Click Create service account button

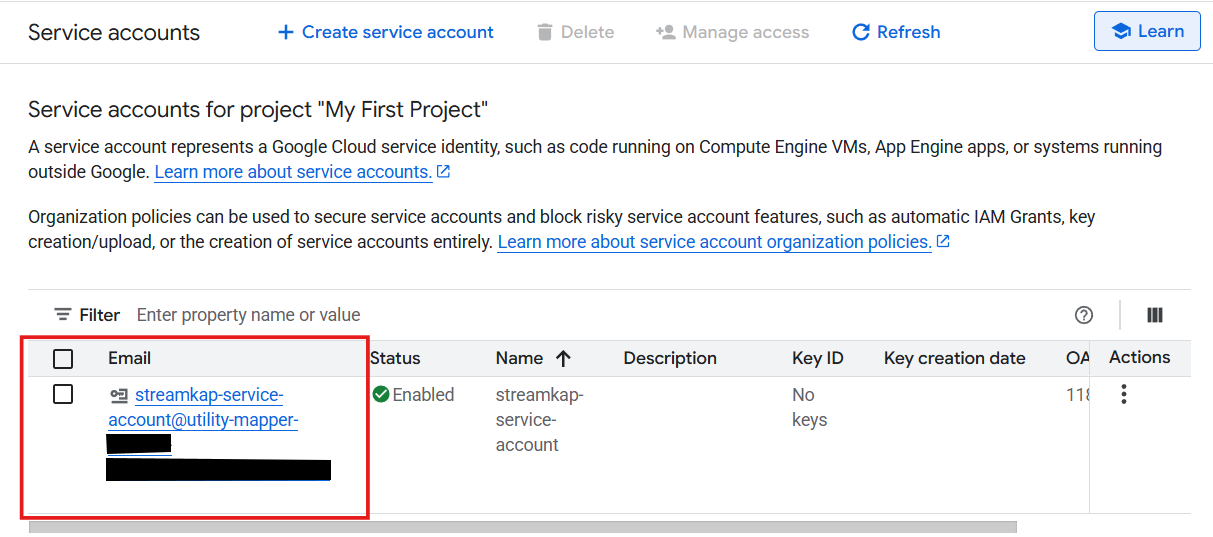pos(385,32)
